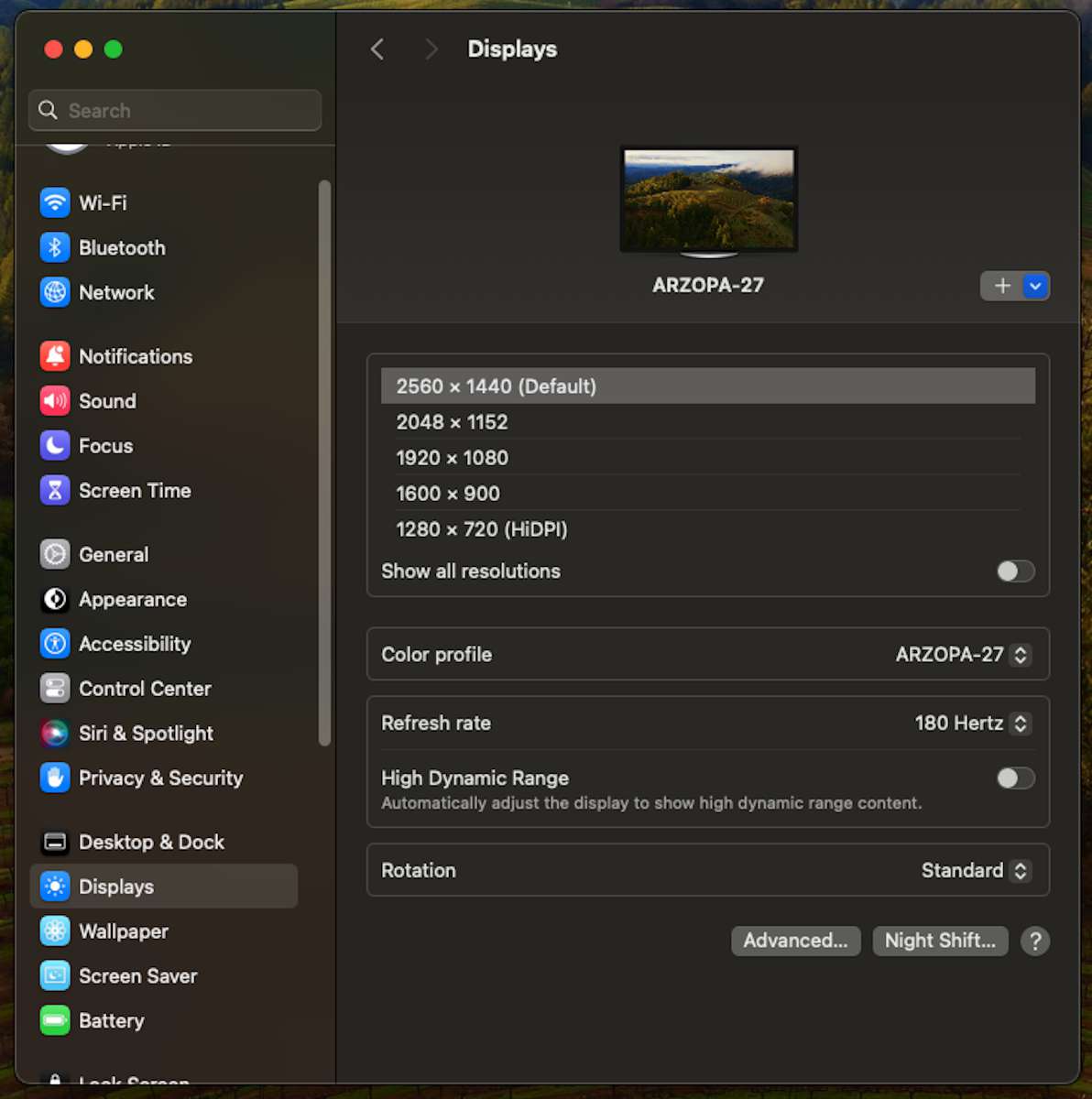1092x1099 pixels.
Task: Select the Bluetooth settings icon
Action: tap(55, 247)
